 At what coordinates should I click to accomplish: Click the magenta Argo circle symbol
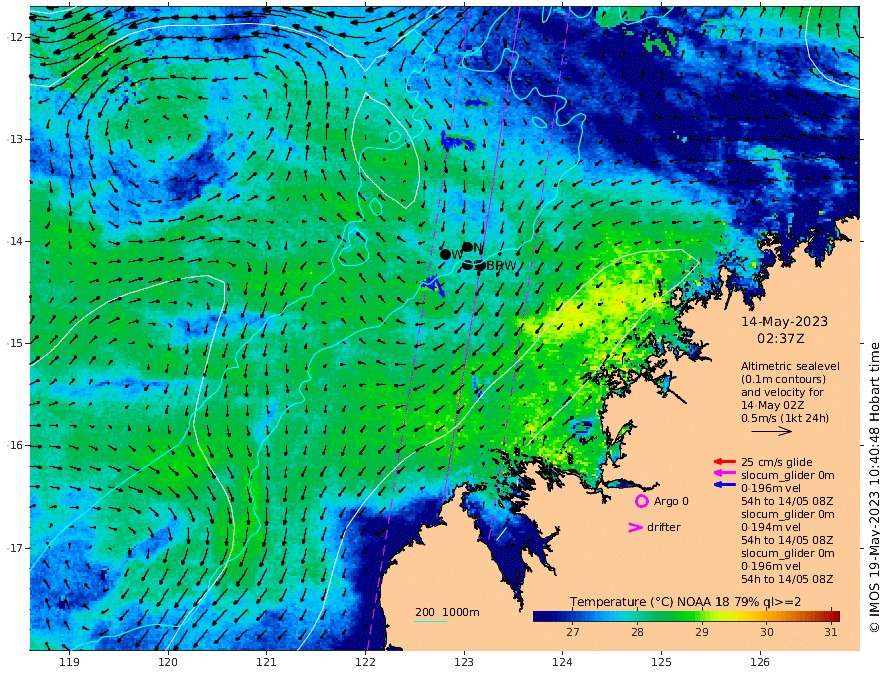(641, 501)
